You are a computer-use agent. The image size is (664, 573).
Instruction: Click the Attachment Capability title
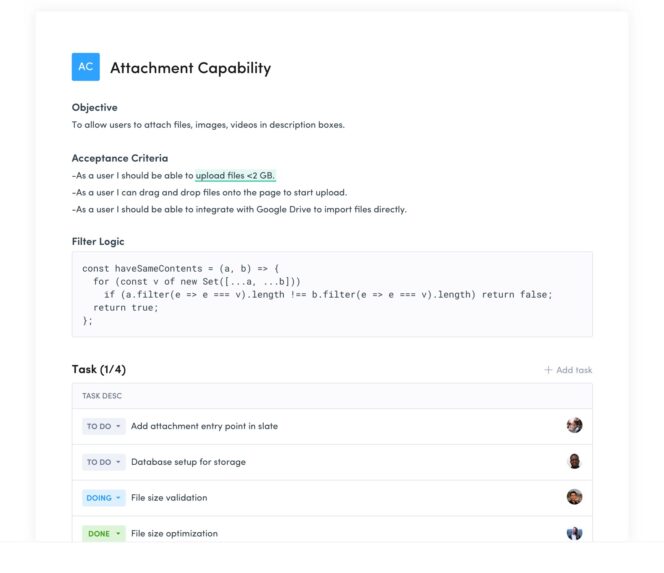click(x=190, y=68)
